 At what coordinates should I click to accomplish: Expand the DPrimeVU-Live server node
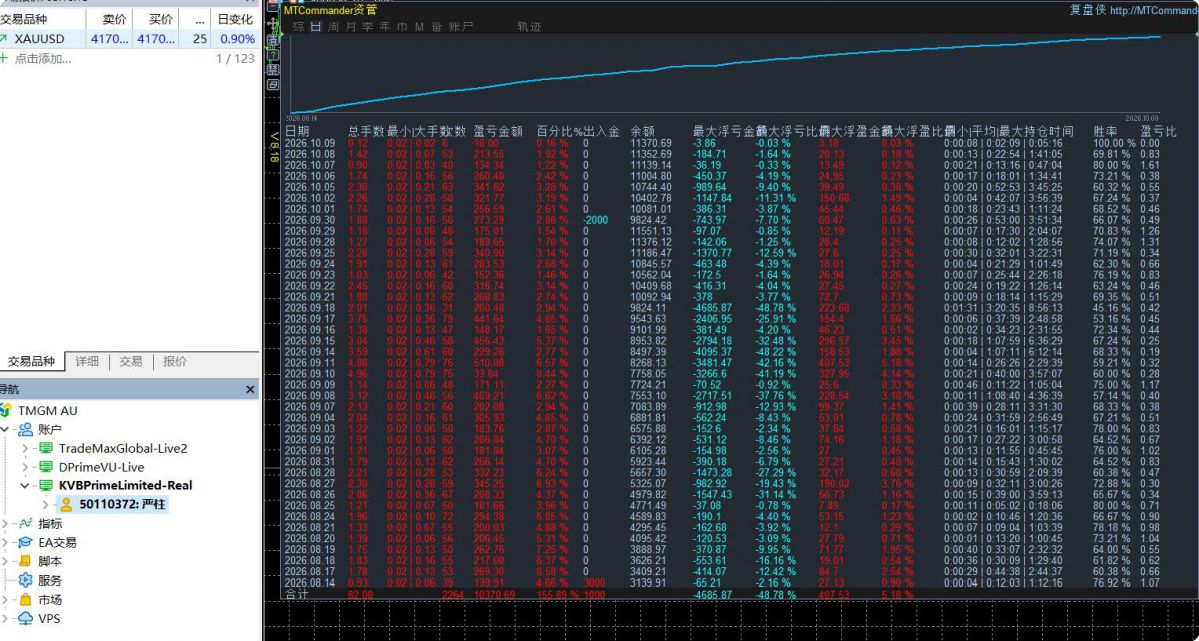[x=24, y=467]
